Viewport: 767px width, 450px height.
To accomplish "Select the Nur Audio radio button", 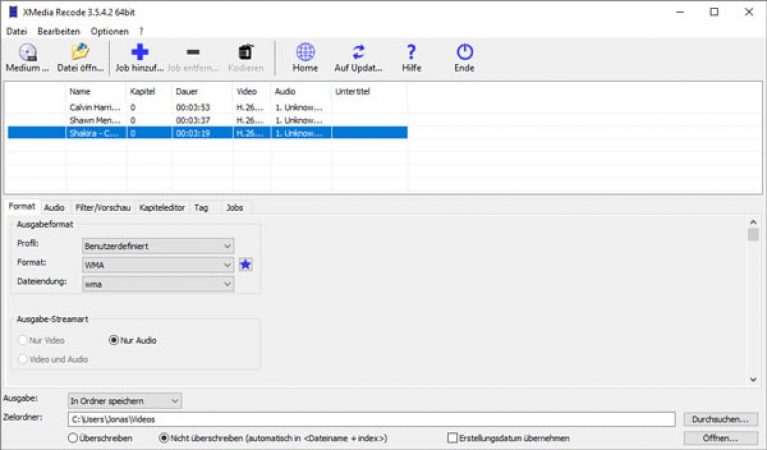I will 114,340.
